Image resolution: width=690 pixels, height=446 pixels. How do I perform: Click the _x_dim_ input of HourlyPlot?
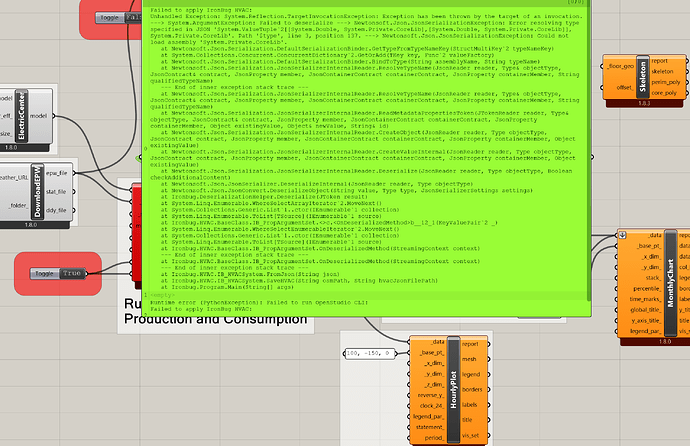tap(435, 363)
